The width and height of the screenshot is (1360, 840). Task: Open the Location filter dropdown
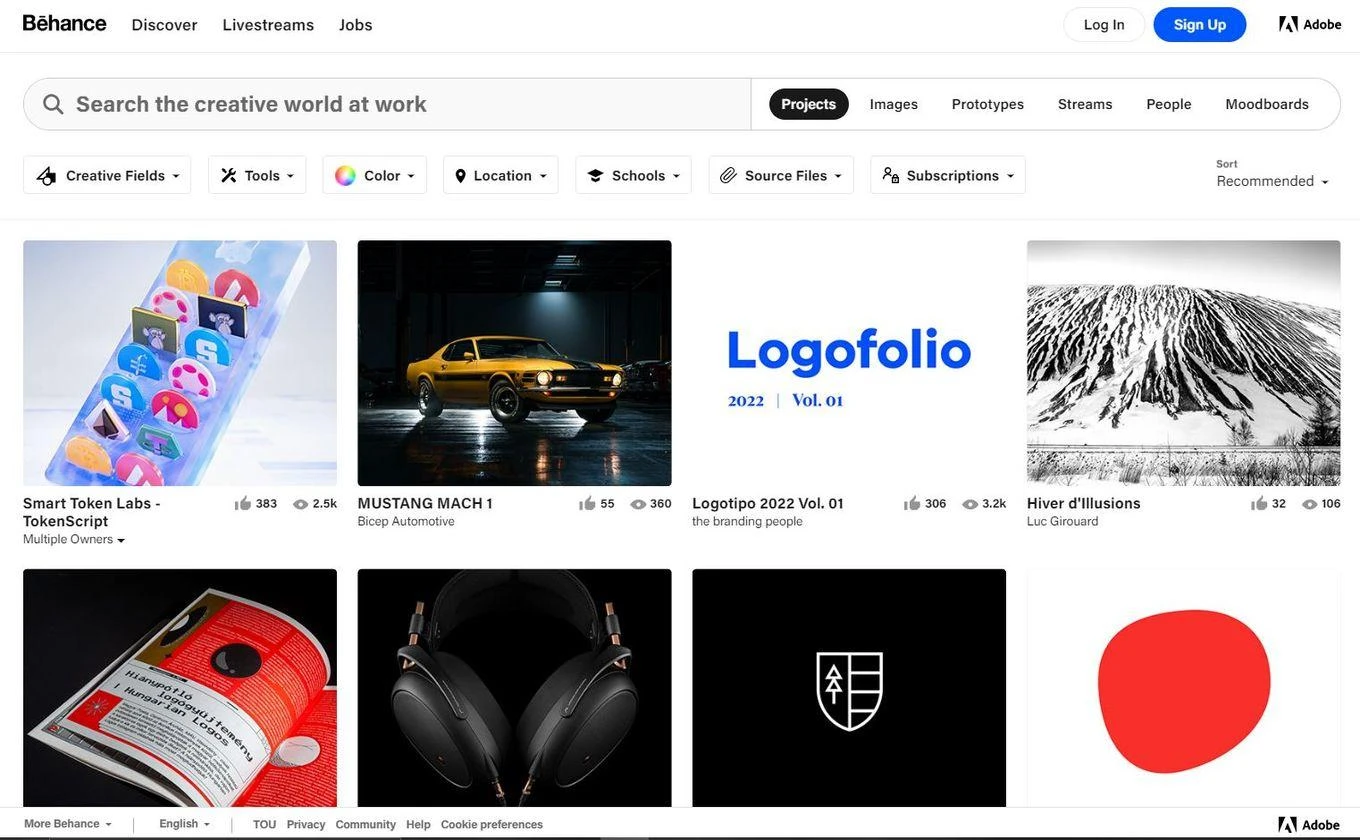501,175
